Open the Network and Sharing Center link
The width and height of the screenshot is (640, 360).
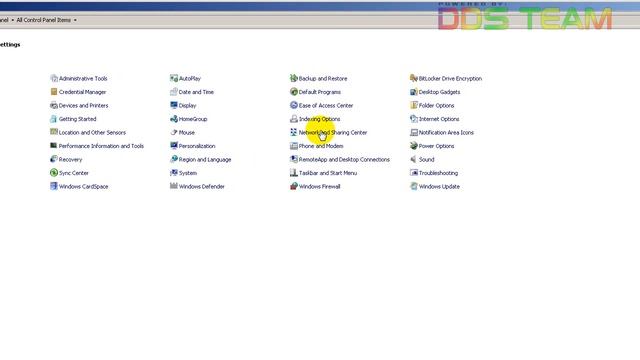coord(333,132)
